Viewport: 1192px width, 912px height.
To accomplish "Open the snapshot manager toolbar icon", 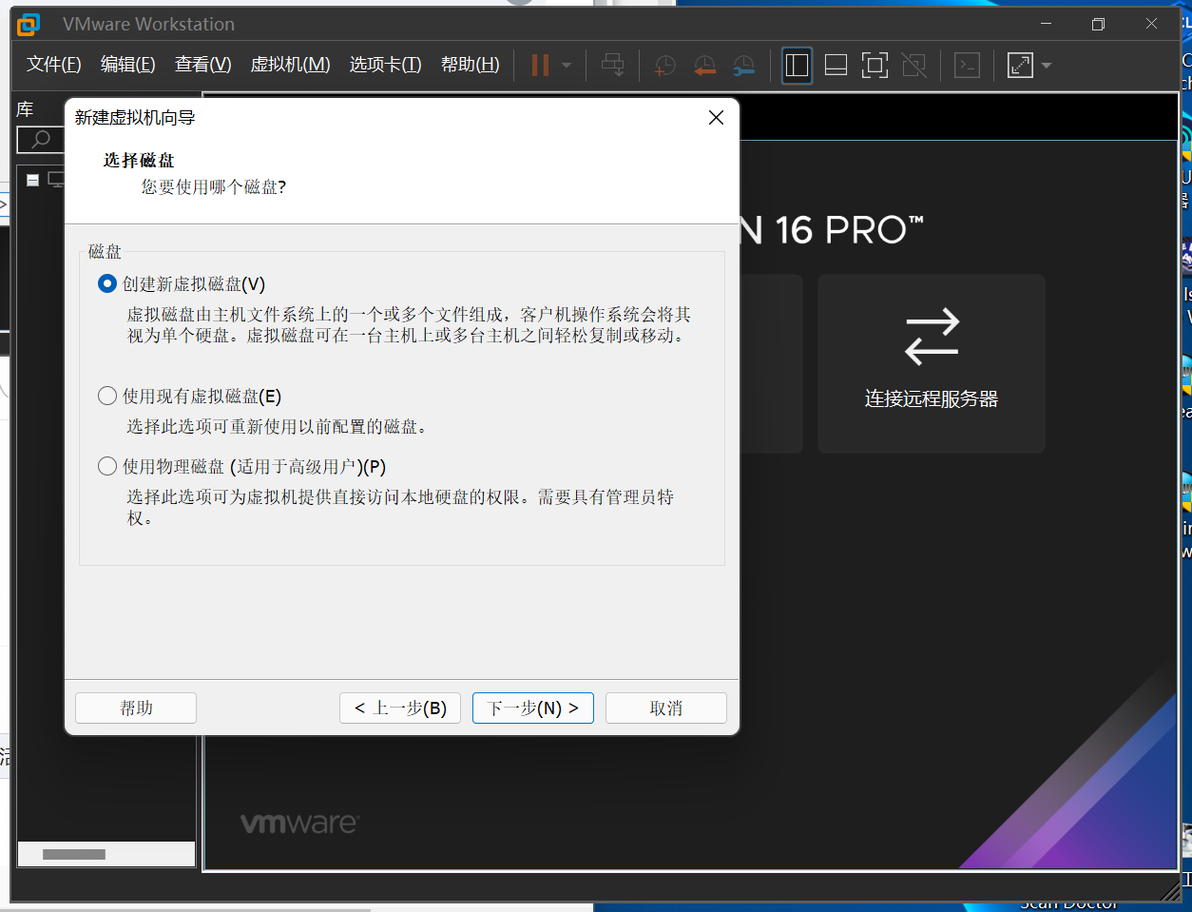I will (x=744, y=65).
